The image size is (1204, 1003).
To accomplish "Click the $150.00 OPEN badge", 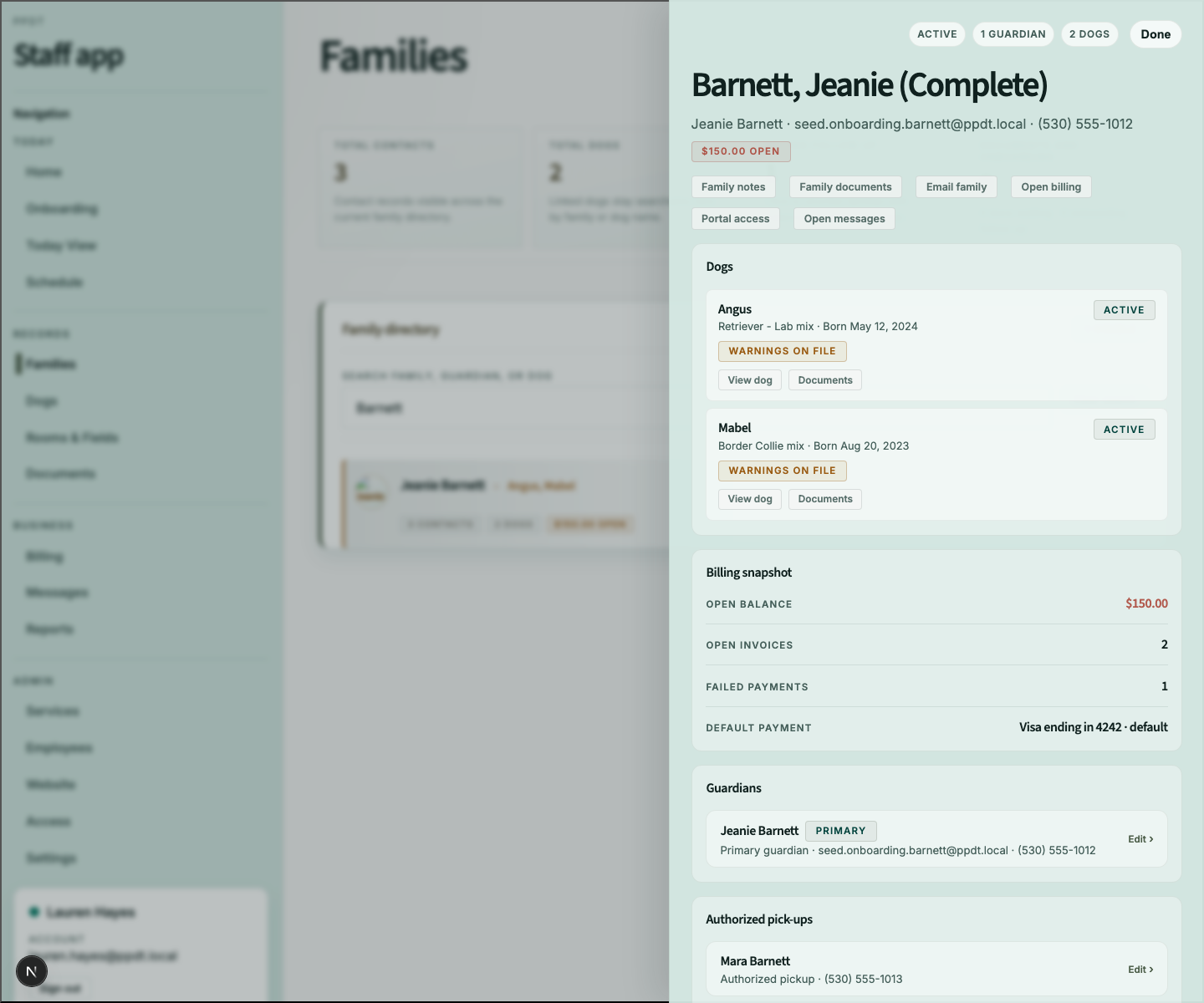I will 741,151.
